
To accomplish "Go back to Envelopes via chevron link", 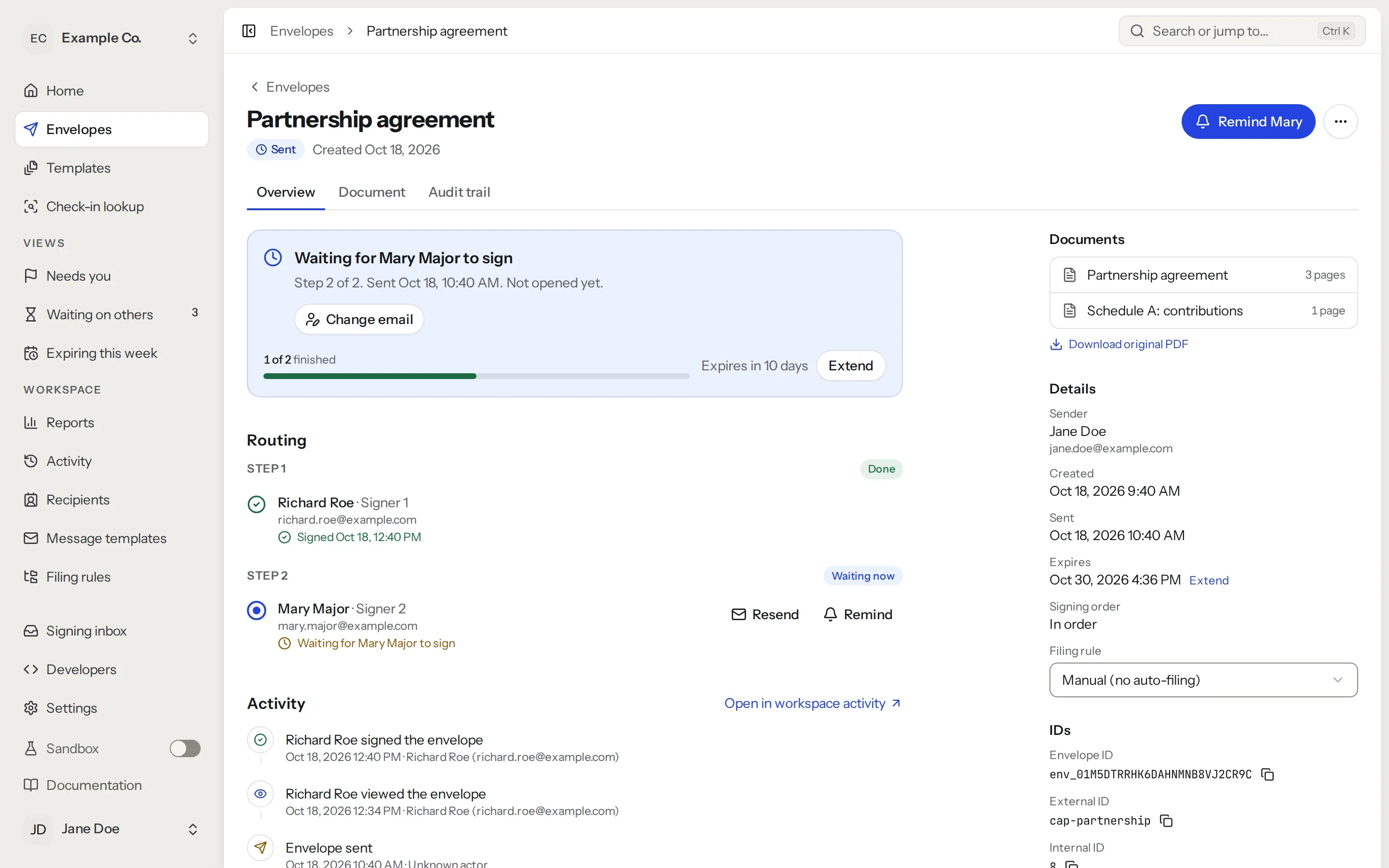I will click(x=290, y=87).
